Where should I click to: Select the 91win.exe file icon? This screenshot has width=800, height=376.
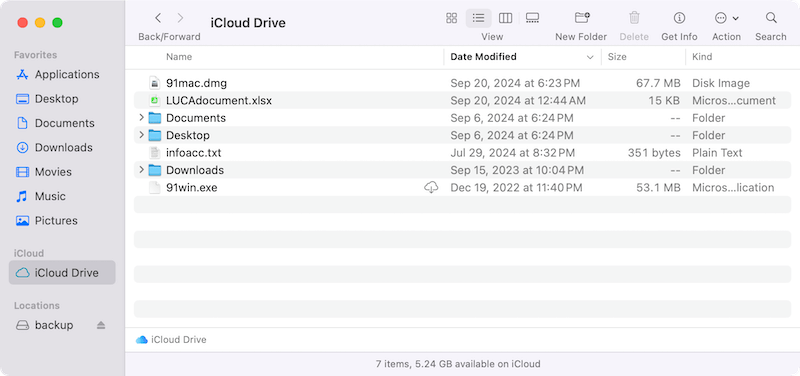coord(154,187)
